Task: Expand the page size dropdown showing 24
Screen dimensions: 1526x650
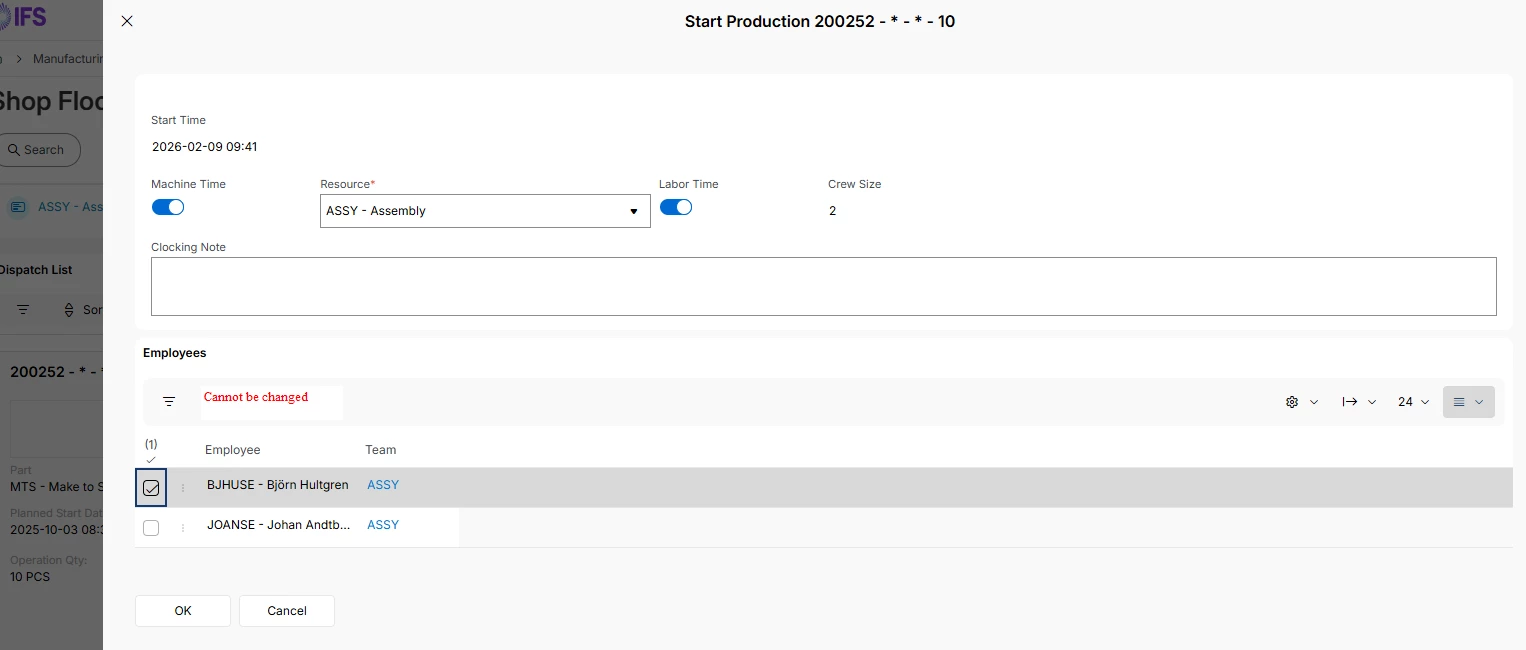Action: (x=1413, y=402)
